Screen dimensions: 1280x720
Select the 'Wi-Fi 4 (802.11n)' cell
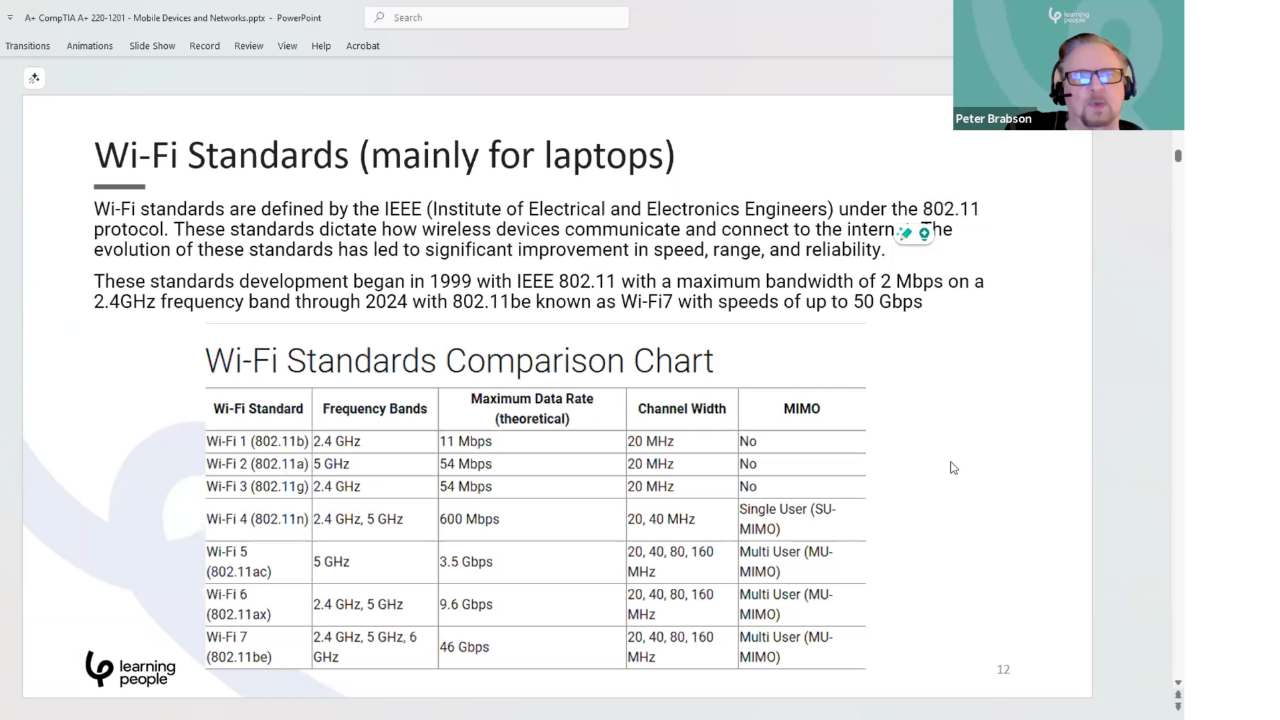click(257, 519)
